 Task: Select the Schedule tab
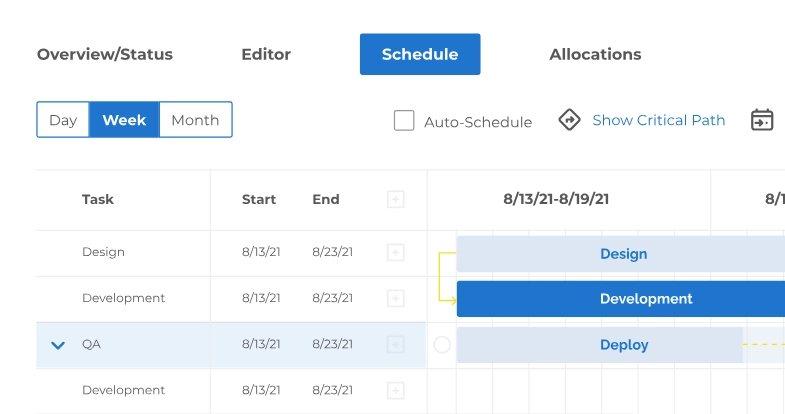click(x=420, y=54)
